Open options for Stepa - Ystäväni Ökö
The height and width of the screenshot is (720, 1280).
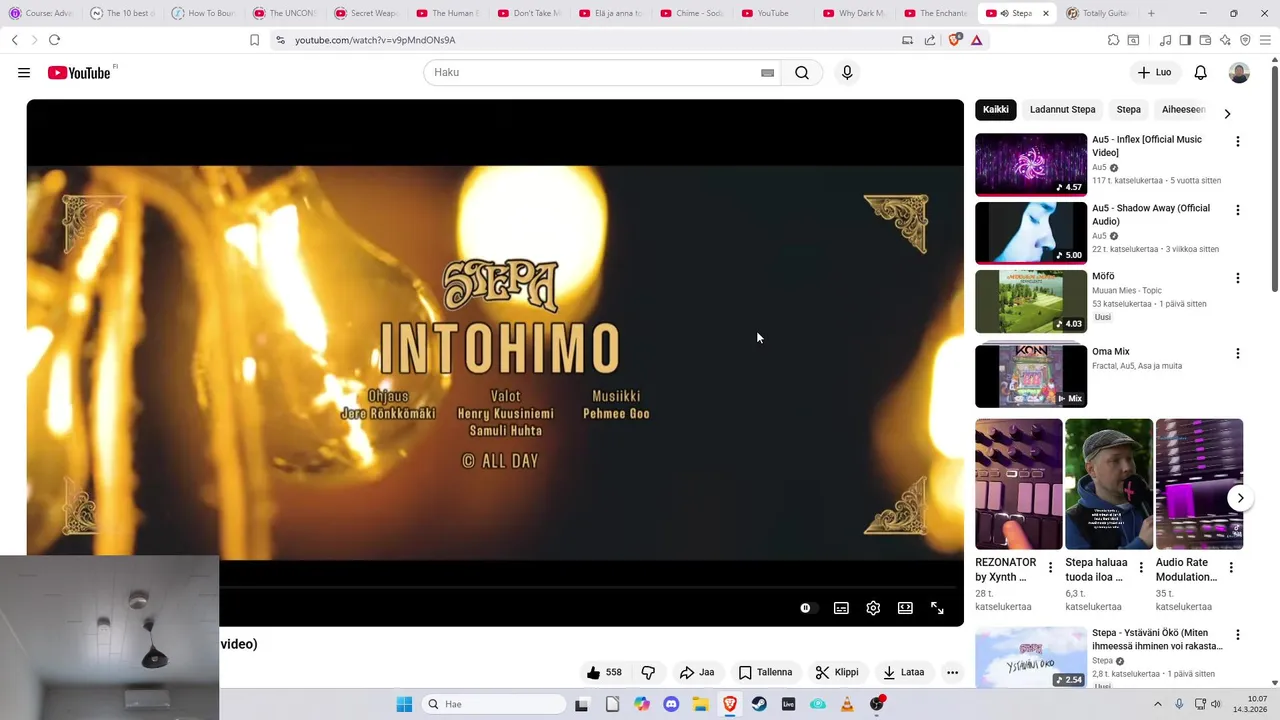point(1238,635)
